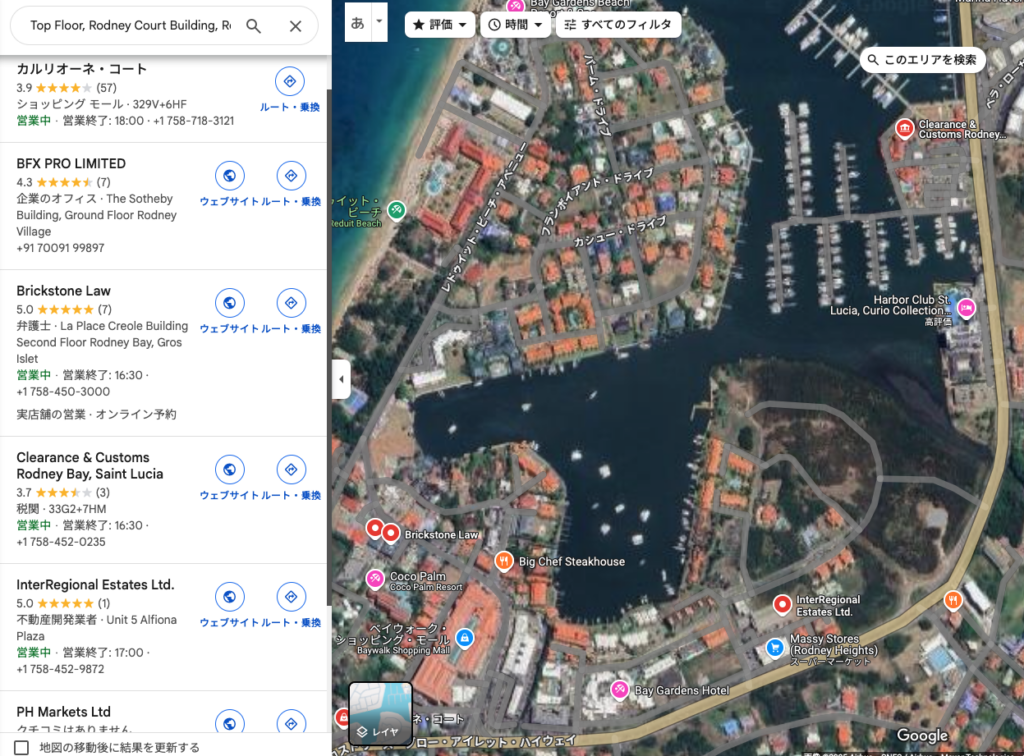The width and height of the screenshot is (1024, 756).
Task: Open the website icon for BFX PRO LIMITED
Action: [x=230, y=176]
